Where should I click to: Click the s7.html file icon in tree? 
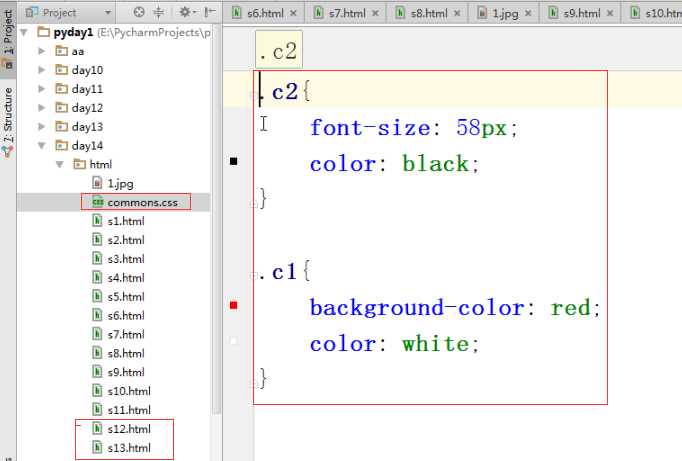[97, 334]
